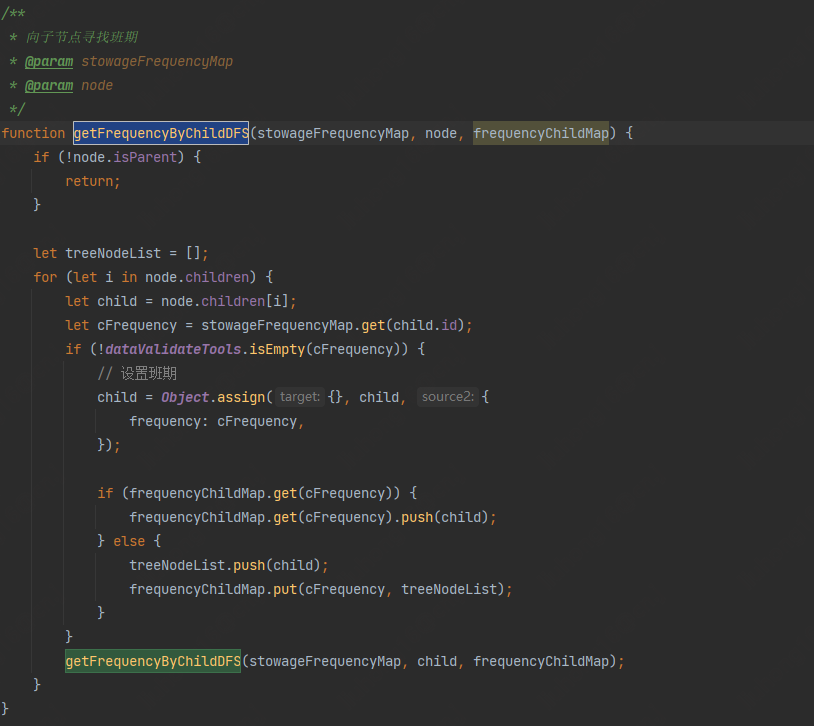Click the highlighted frequencyChildMap parameter
Screen dimensions: 814x726
pyautogui.click(x=540, y=133)
